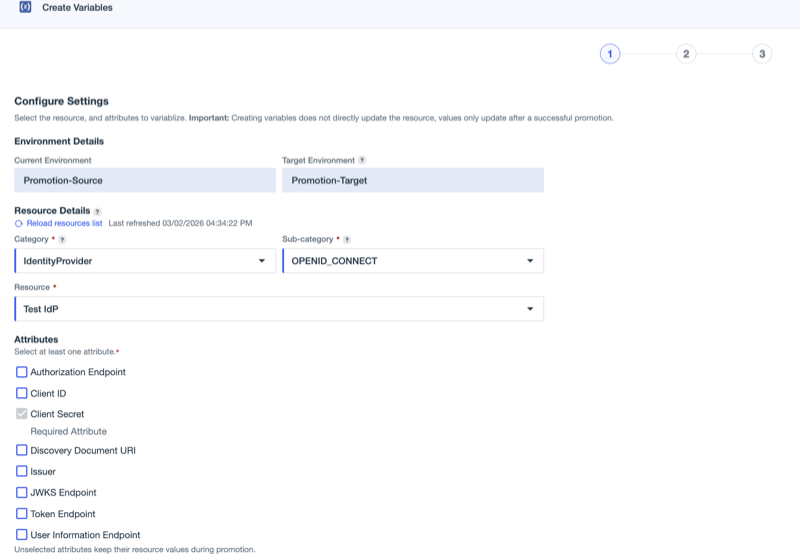Click the Environment Details heading
Screen dimensions: 800x554
coord(59,141)
